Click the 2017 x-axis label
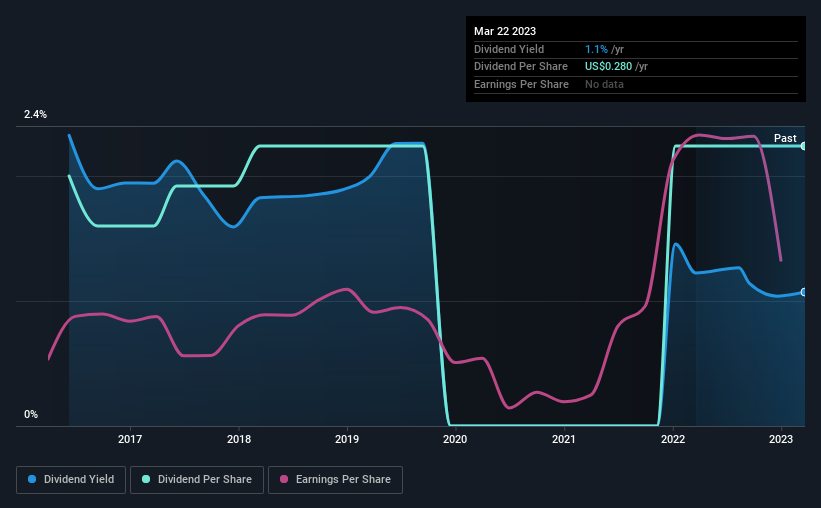821x508 pixels. (x=130, y=439)
